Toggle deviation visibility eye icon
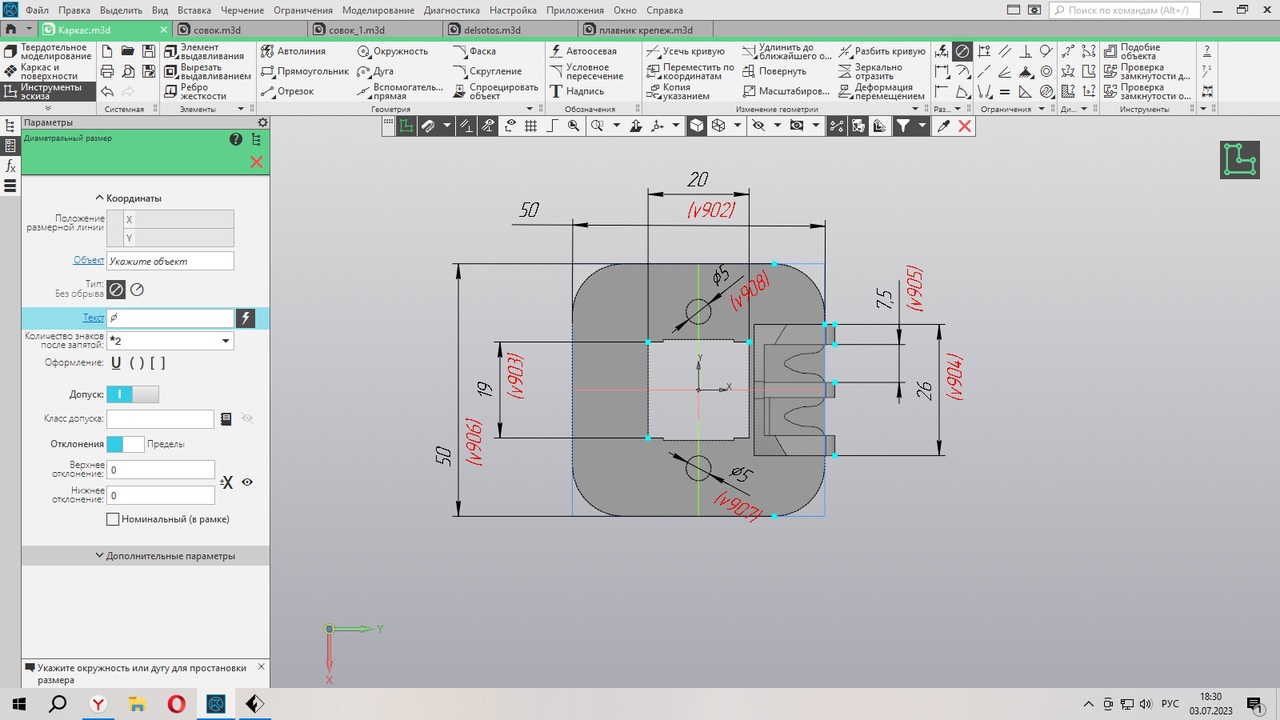The height and width of the screenshot is (720, 1280). click(247, 482)
